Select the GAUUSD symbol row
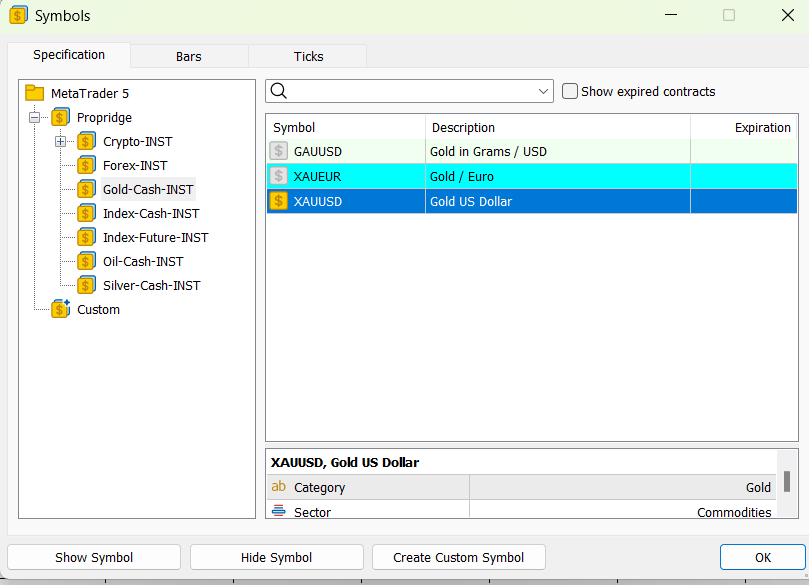Viewport: 809px width, 585px height. [x=532, y=151]
